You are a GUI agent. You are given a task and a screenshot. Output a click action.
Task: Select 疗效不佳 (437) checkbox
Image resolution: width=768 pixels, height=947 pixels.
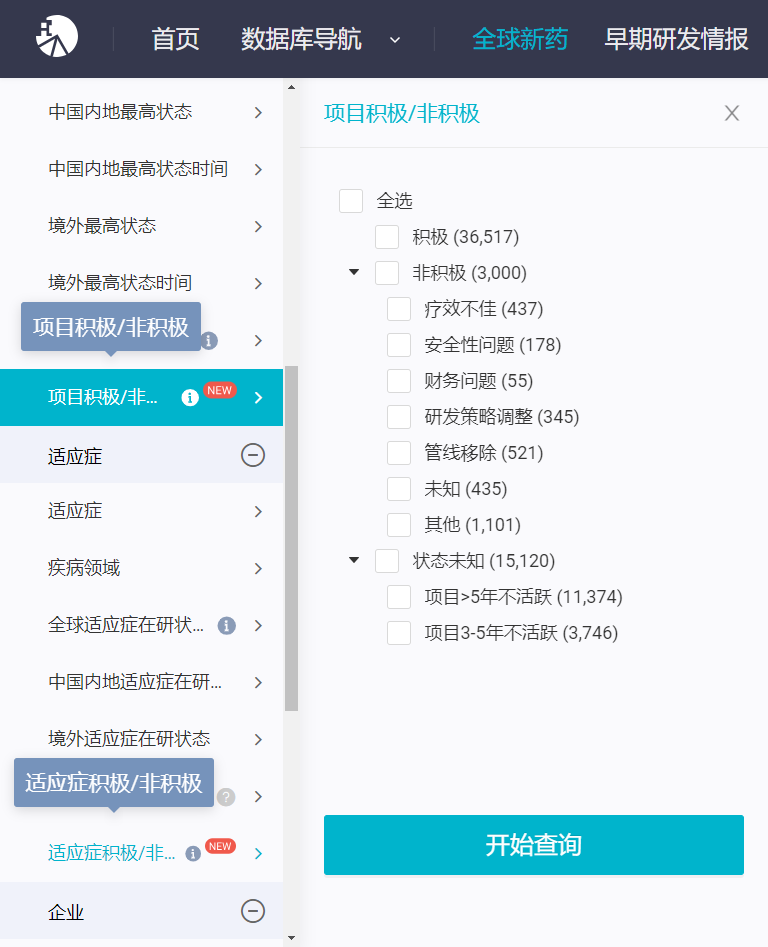(x=399, y=309)
